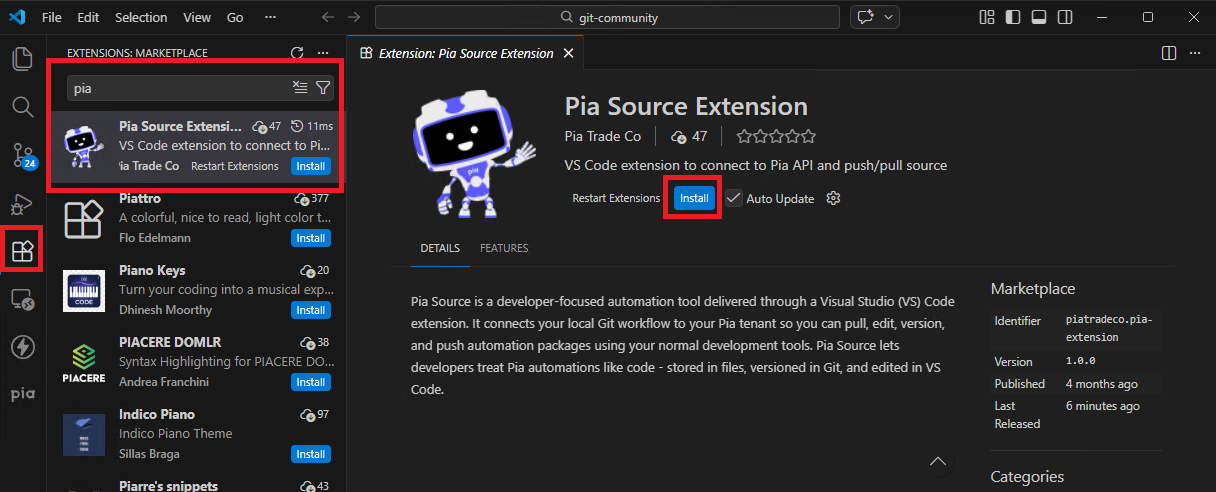1216x492 pixels.
Task: Open the Pia icon in activity bar
Action: [22, 394]
